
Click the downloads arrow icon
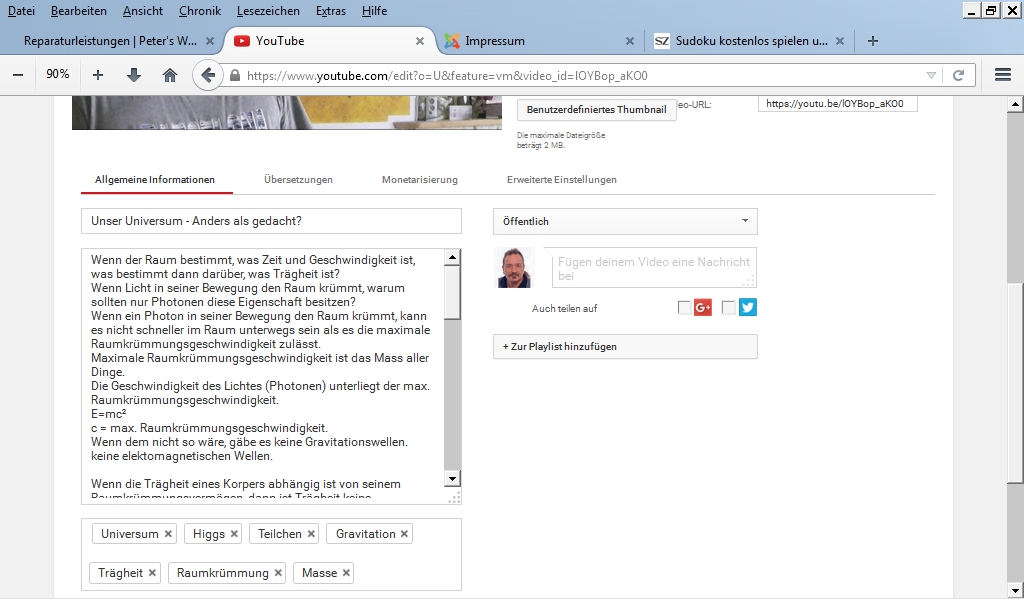click(134, 75)
